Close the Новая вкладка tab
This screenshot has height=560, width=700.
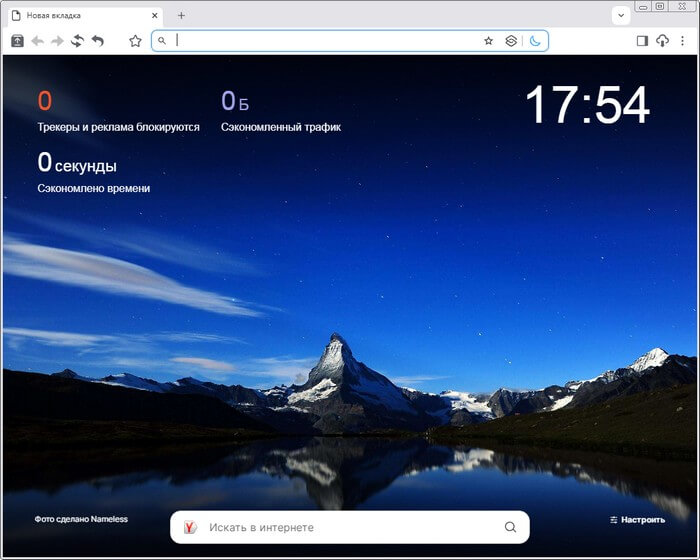[x=155, y=16]
